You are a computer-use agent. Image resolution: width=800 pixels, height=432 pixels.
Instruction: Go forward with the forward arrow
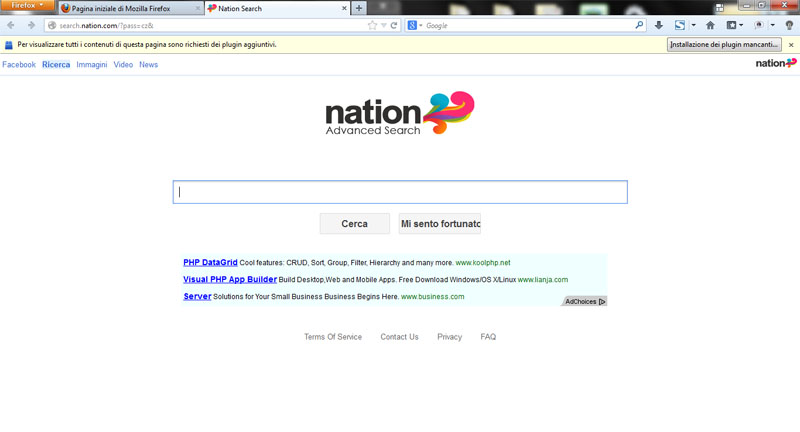click(31, 25)
